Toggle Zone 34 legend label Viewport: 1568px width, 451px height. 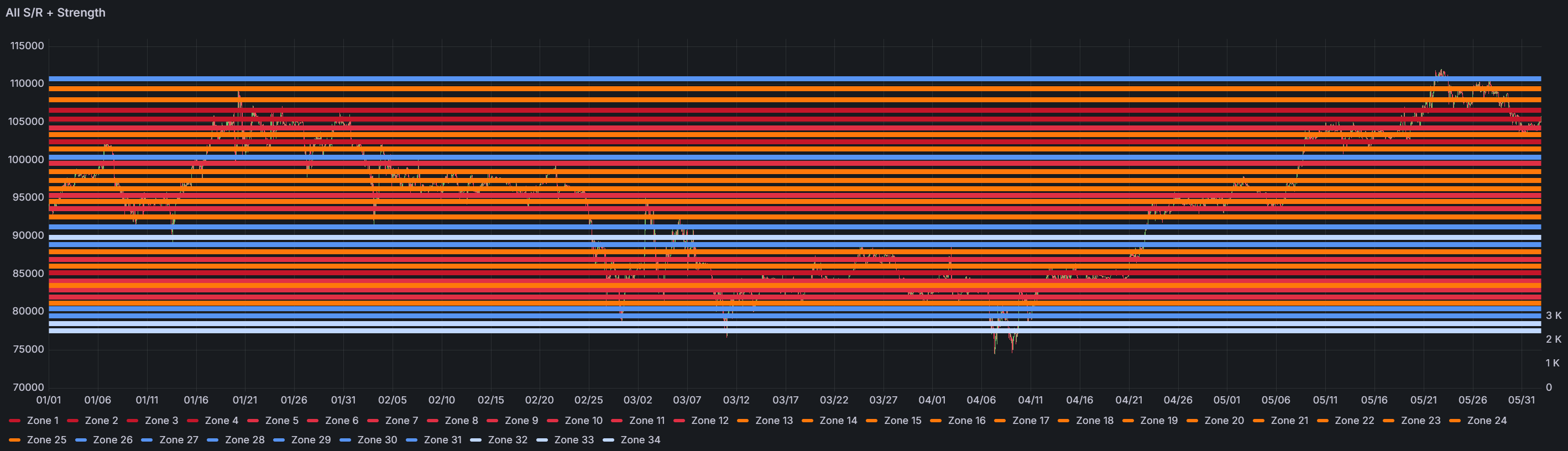point(640,440)
